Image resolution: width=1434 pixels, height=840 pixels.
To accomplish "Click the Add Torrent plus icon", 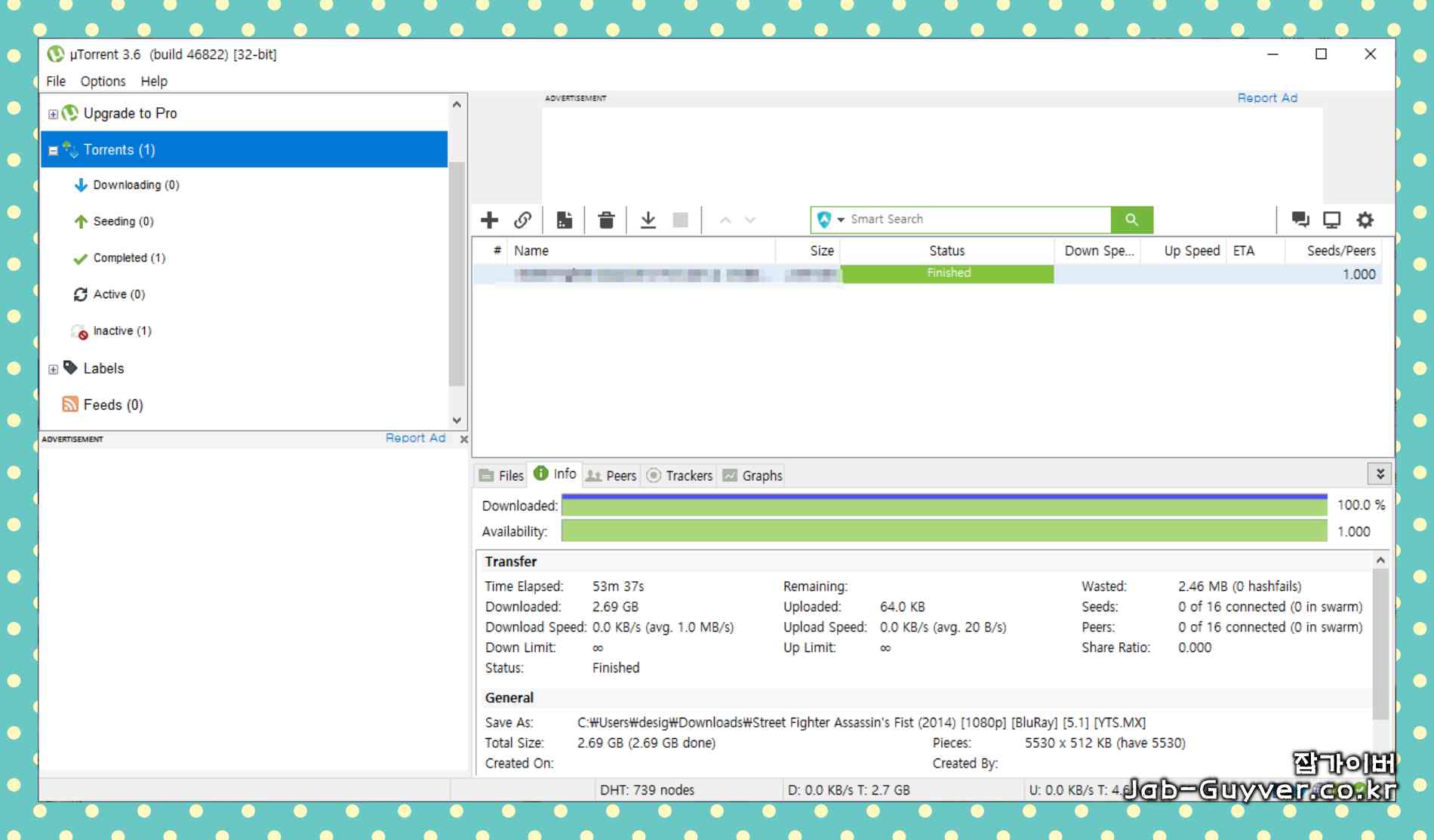I will pos(489,220).
